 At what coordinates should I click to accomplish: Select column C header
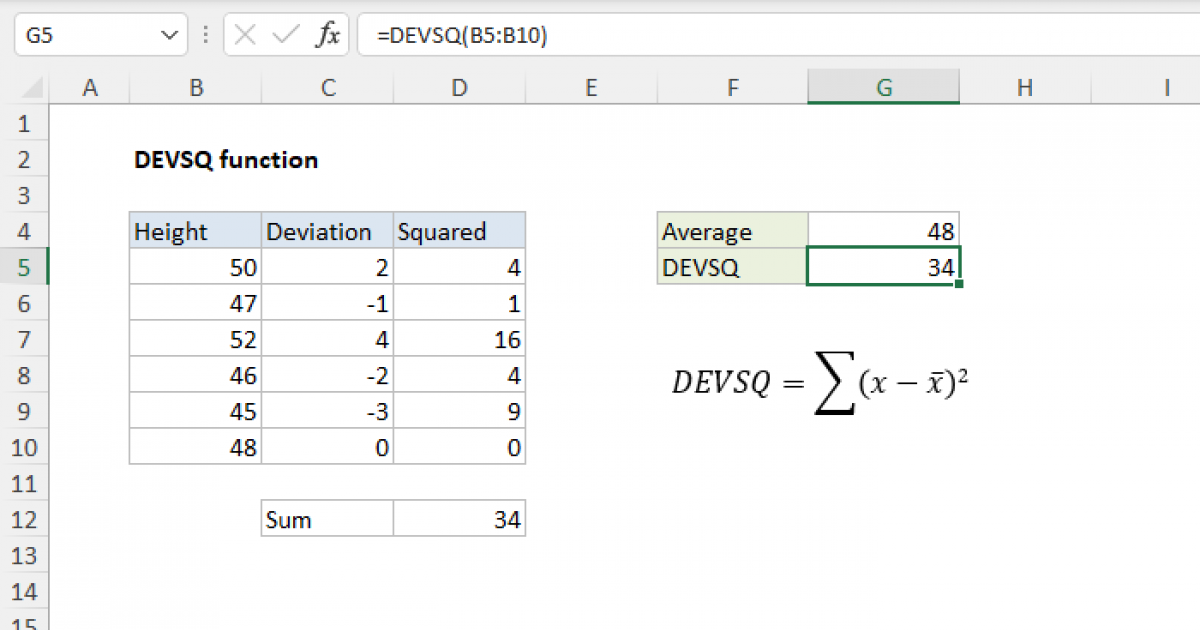tap(328, 88)
